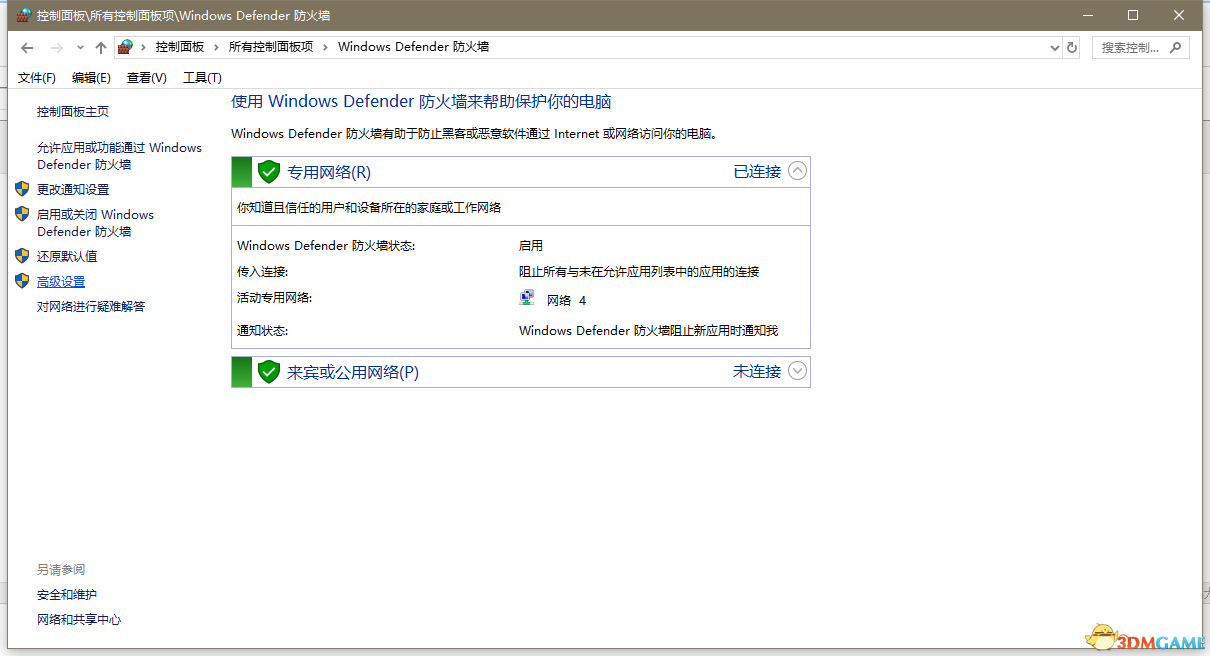This screenshot has height=656, width=1210.
Task: Open 启用或关闭 Windows Defender 防火墙 link
Action: click(95, 223)
